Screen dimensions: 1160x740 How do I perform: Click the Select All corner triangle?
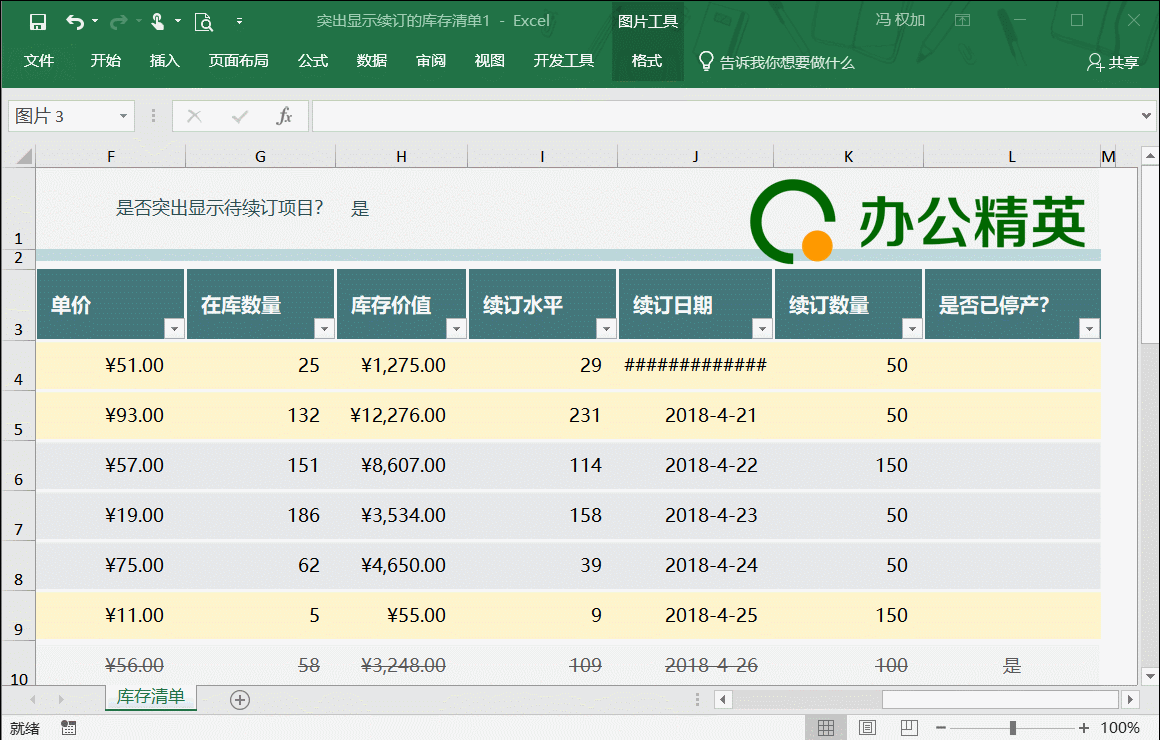pos(22,157)
